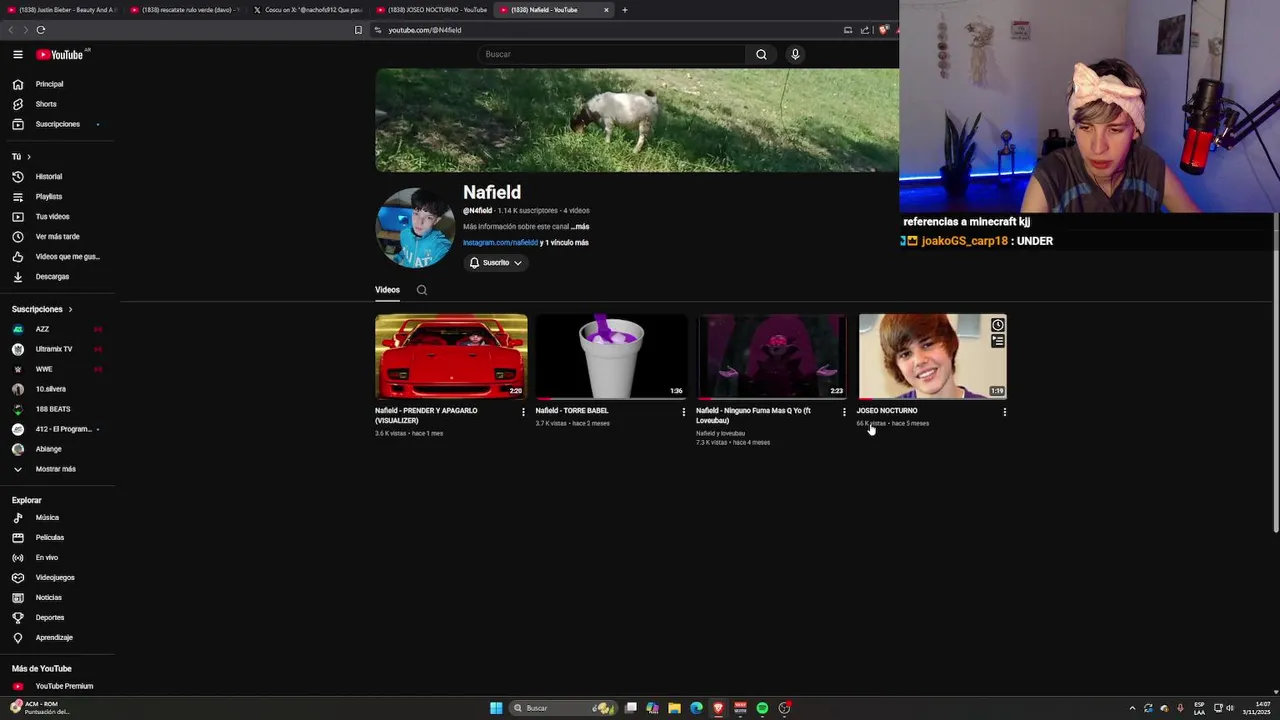The width and height of the screenshot is (1280, 720).
Task: Add JOSEO NOCTURNO to queue
Action: point(997,341)
